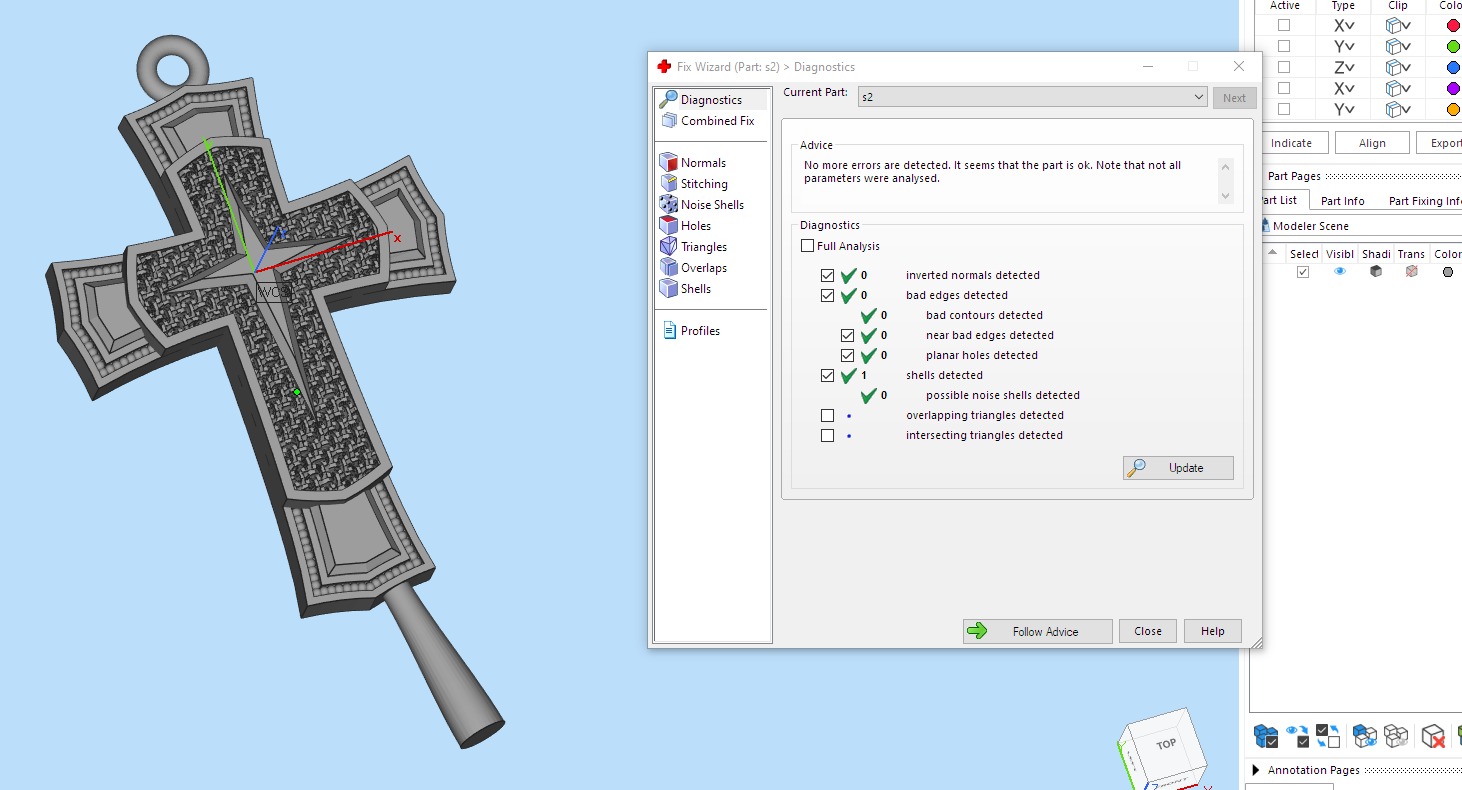Enable intersecting triangles detected checkbox
Screen dimensions: 1462x790
point(827,435)
